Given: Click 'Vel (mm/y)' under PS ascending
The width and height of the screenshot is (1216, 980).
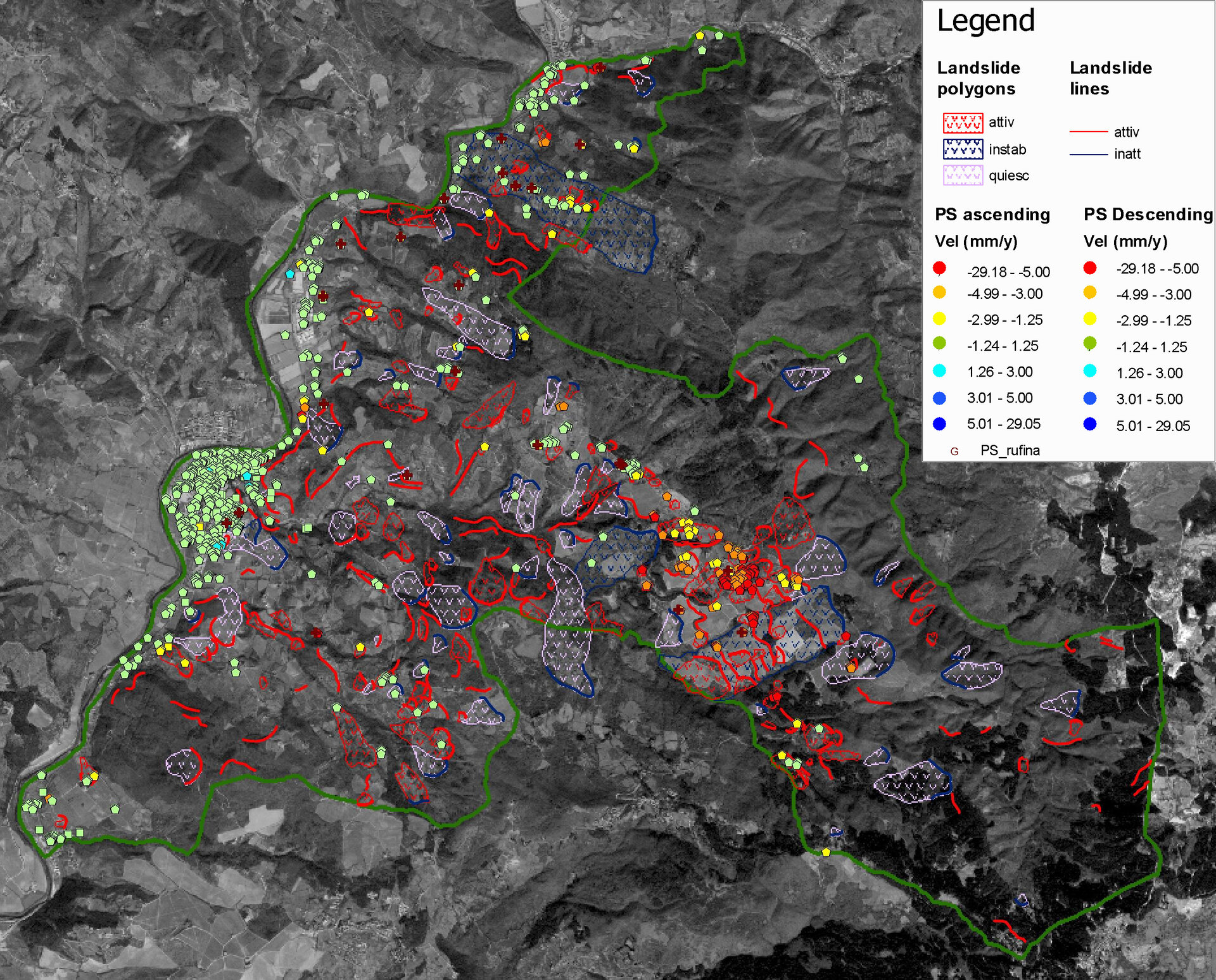Looking at the screenshot, I should (x=976, y=241).
